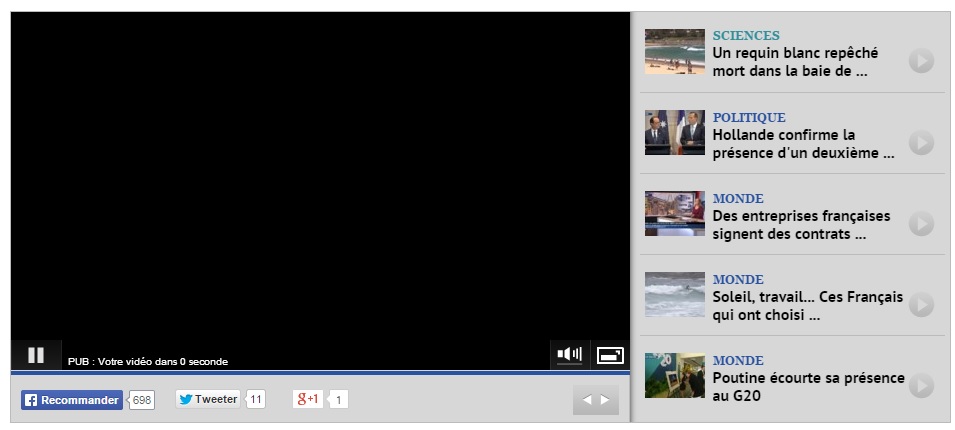Click the Google +1 button

[308, 399]
